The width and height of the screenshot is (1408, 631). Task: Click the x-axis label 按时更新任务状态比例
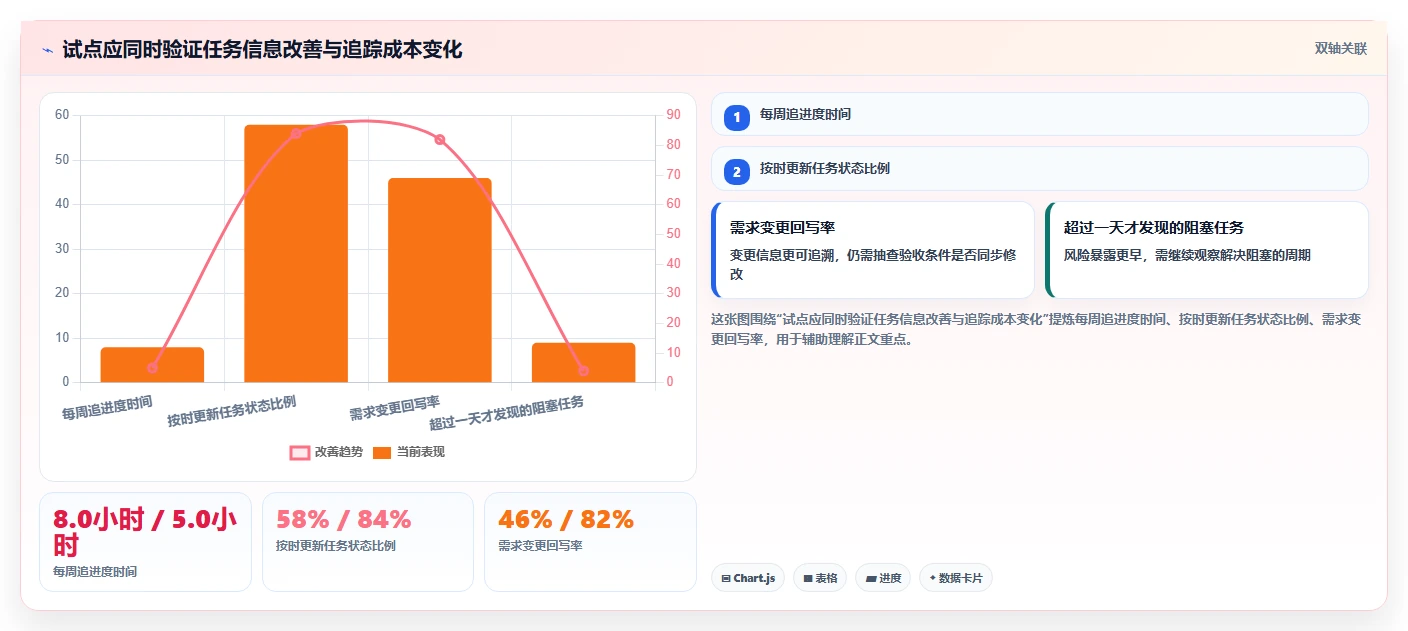click(232, 411)
